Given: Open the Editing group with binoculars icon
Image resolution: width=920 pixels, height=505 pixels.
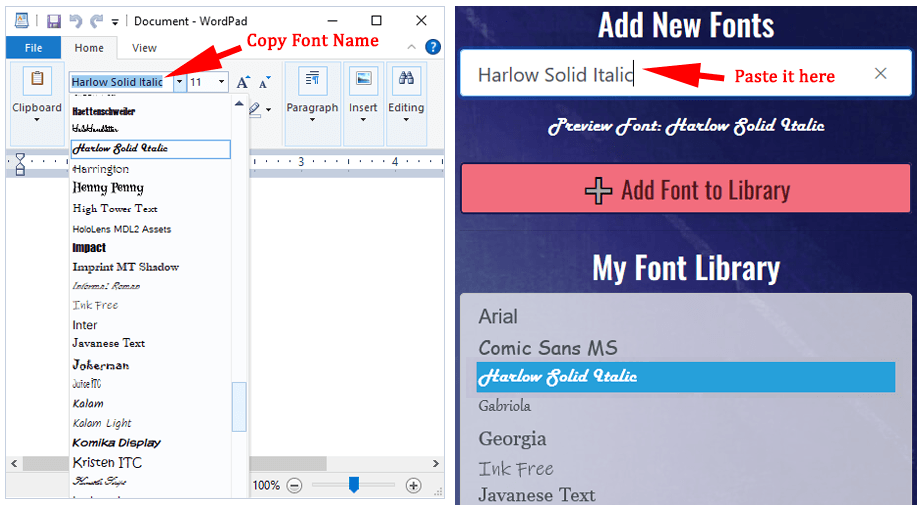Looking at the screenshot, I should click(406, 103).
